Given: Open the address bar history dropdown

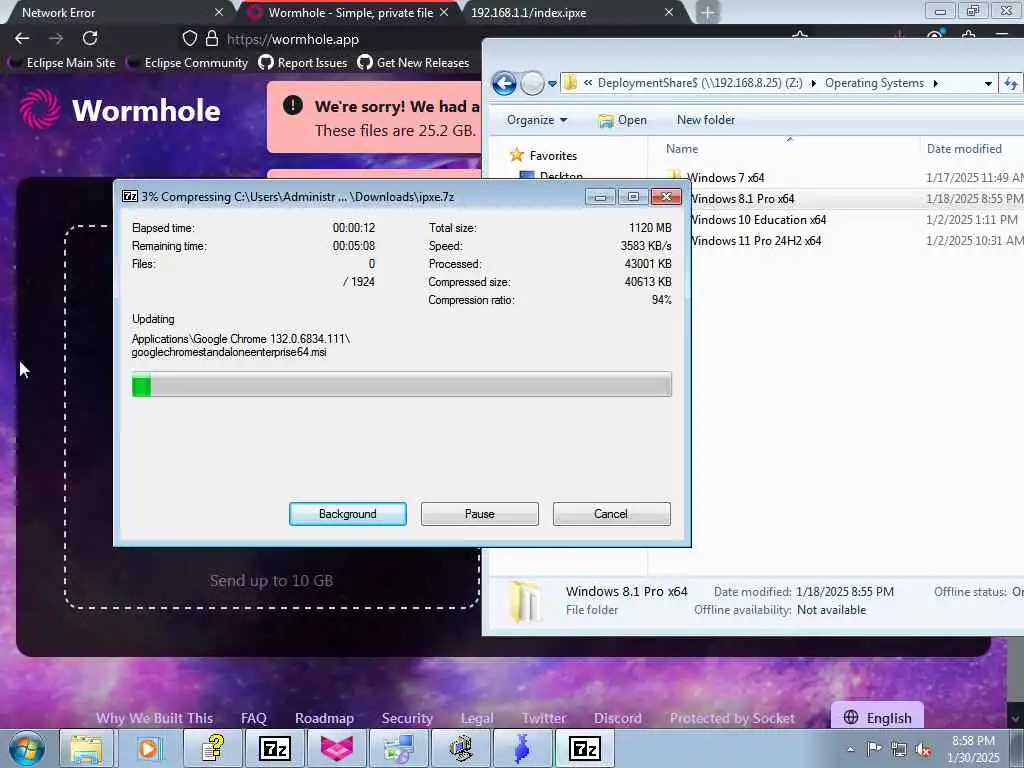Looking at the screenshot, I should (x=988, y=84).
